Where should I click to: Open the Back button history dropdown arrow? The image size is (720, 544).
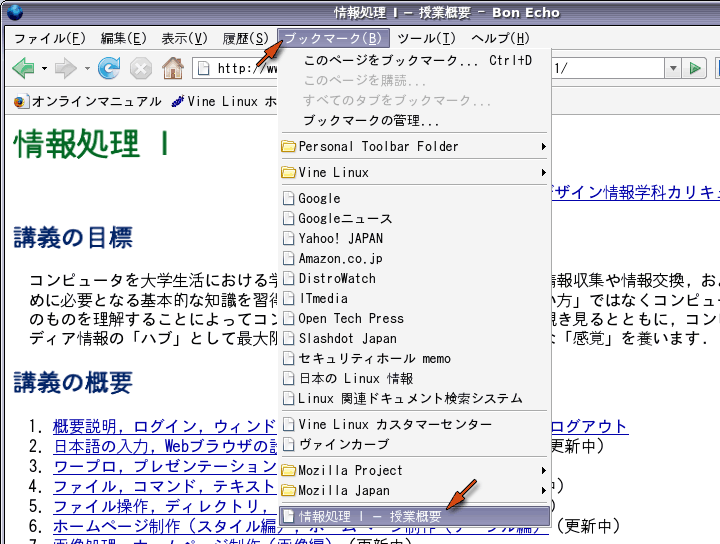coord(44,69)
